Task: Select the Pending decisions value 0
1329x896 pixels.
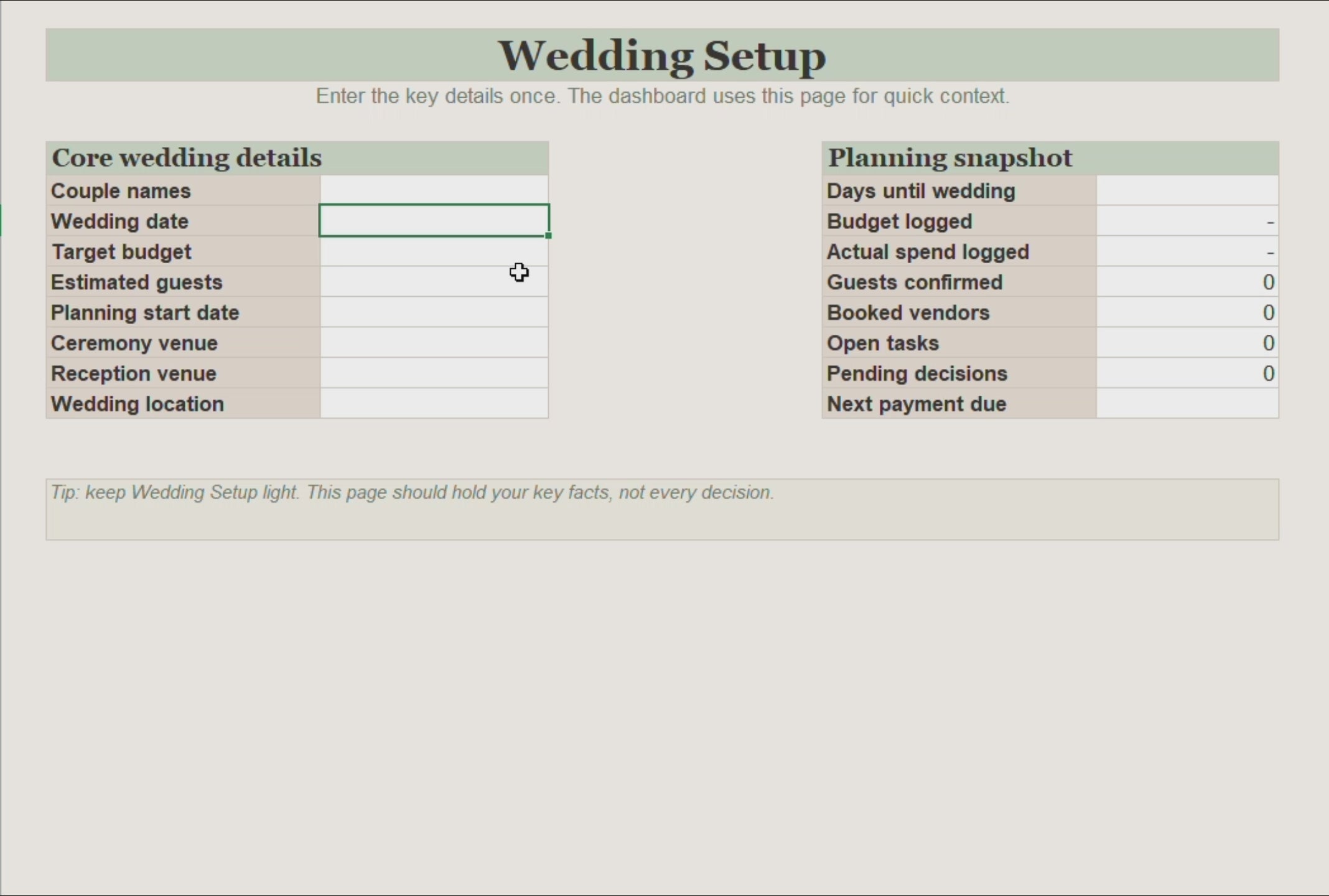Action: [1187, 373]
